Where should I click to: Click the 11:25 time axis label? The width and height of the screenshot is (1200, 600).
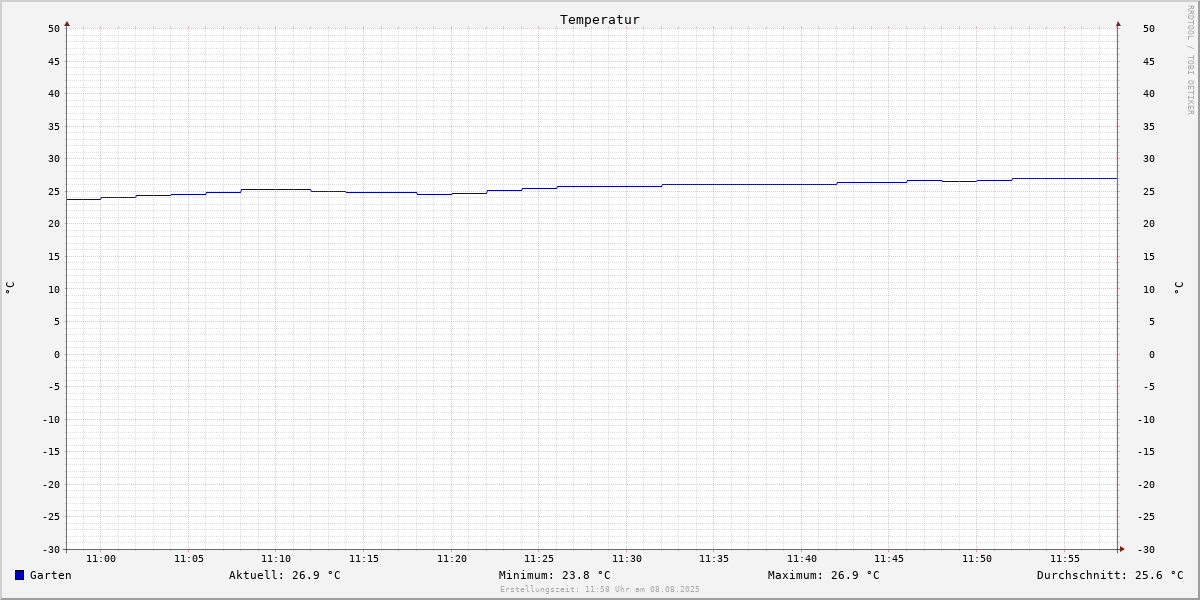click(x=539, y=559)
